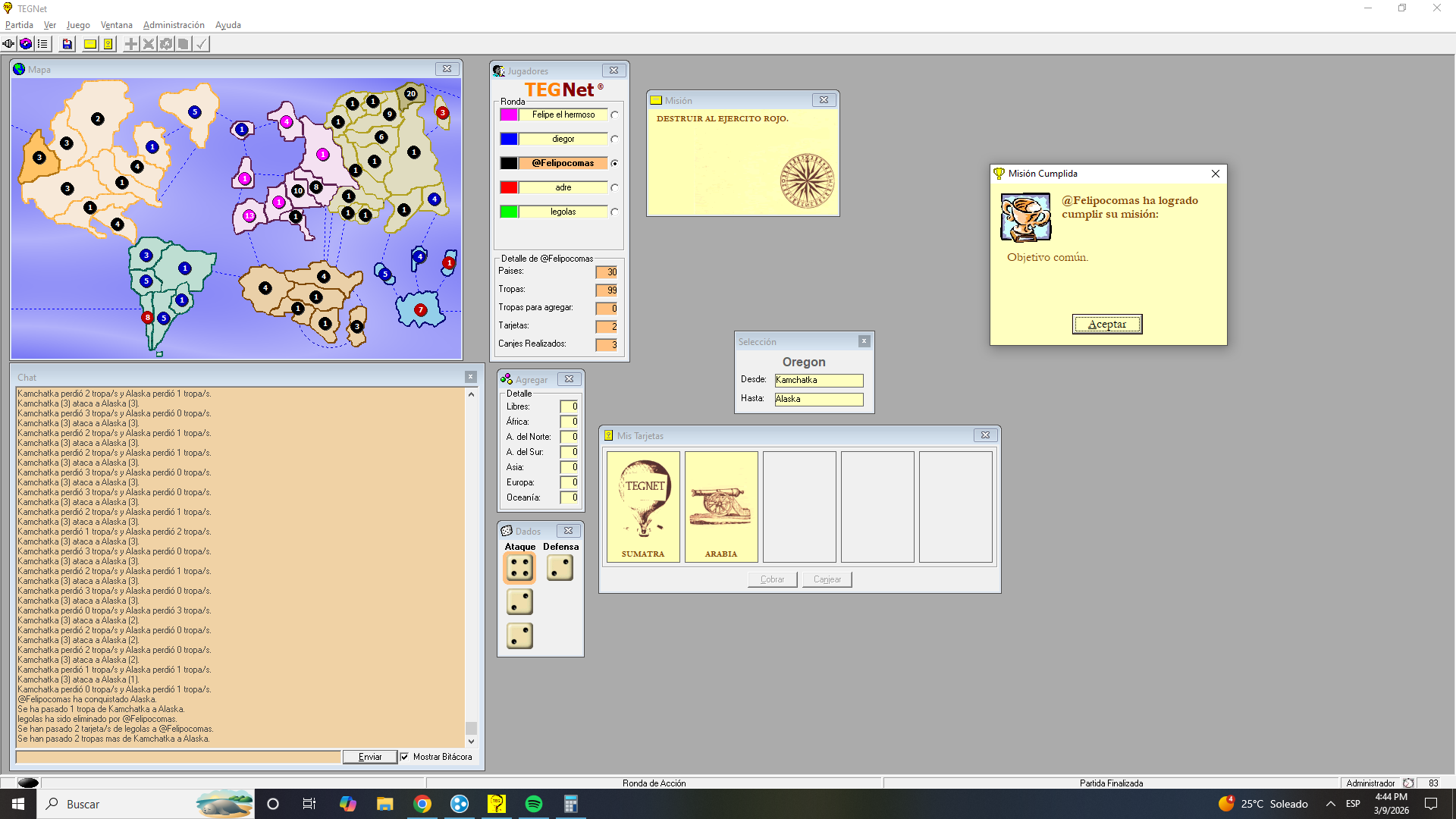Toggle Mostrar Bitácora checkbox

click(405, 757)
